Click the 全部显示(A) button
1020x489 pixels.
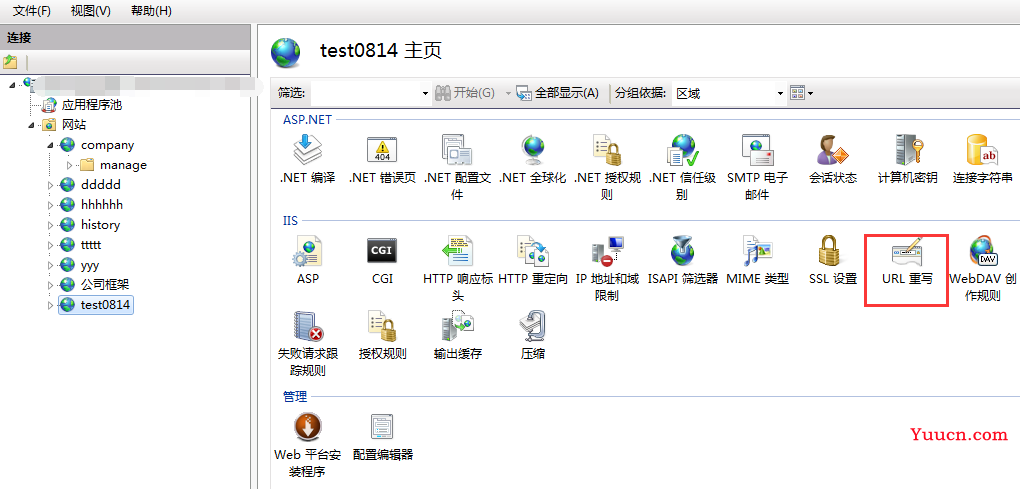(557, 93)
